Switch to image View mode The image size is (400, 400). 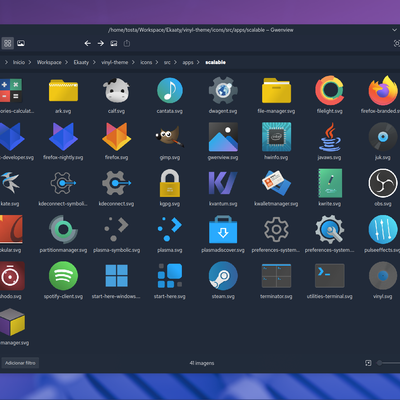coord(21,43)
